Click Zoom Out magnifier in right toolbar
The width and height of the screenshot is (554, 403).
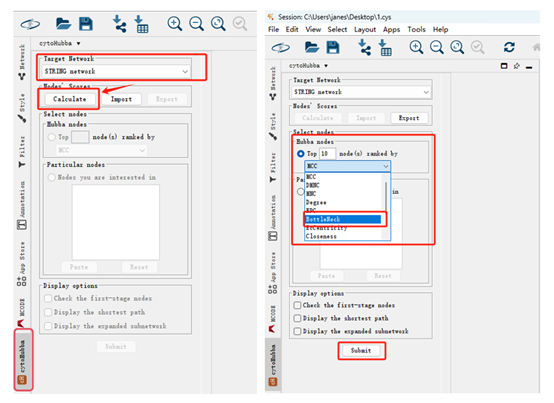click(x=436, y=47)
